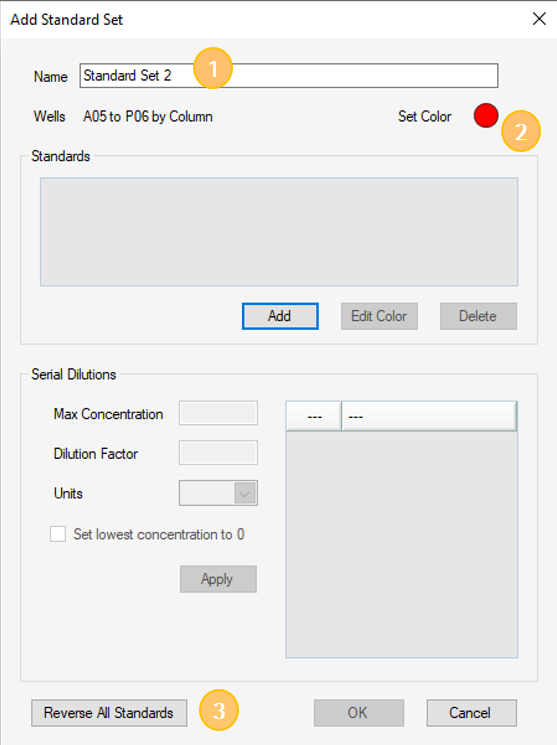Screen dimensions: 557x745
Task: Select the first narrow dilution table column header
Action: click(314, 416)
